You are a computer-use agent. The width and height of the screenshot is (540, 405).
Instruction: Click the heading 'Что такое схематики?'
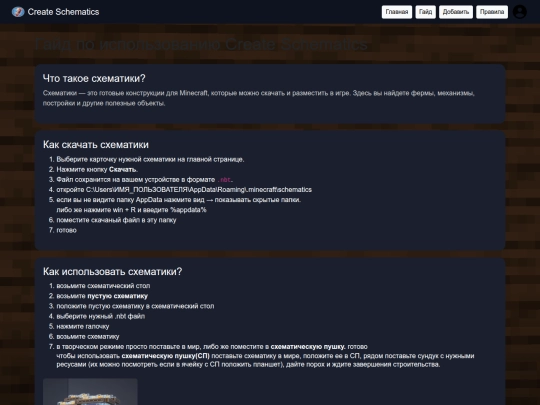point(94,79)
